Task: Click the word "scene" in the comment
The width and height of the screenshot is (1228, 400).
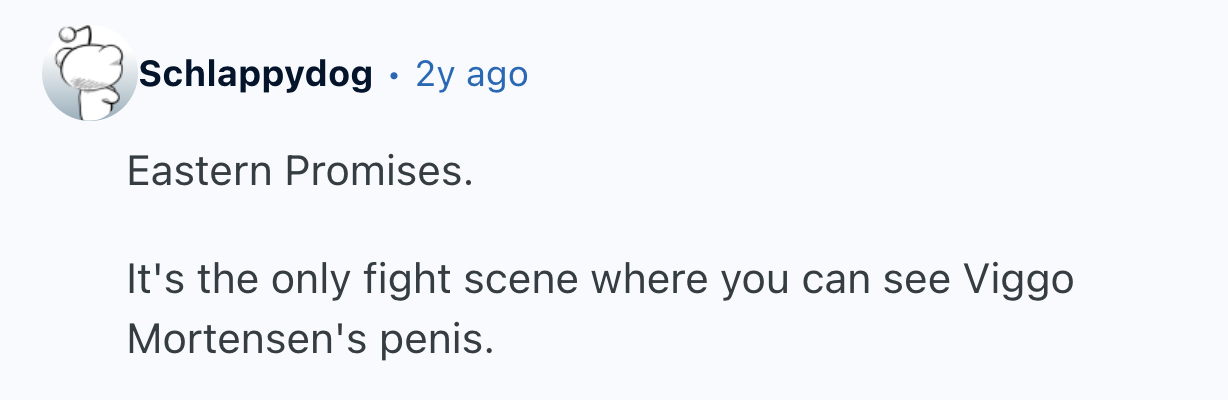Action: pyautogui.click(x=593, y=280)
